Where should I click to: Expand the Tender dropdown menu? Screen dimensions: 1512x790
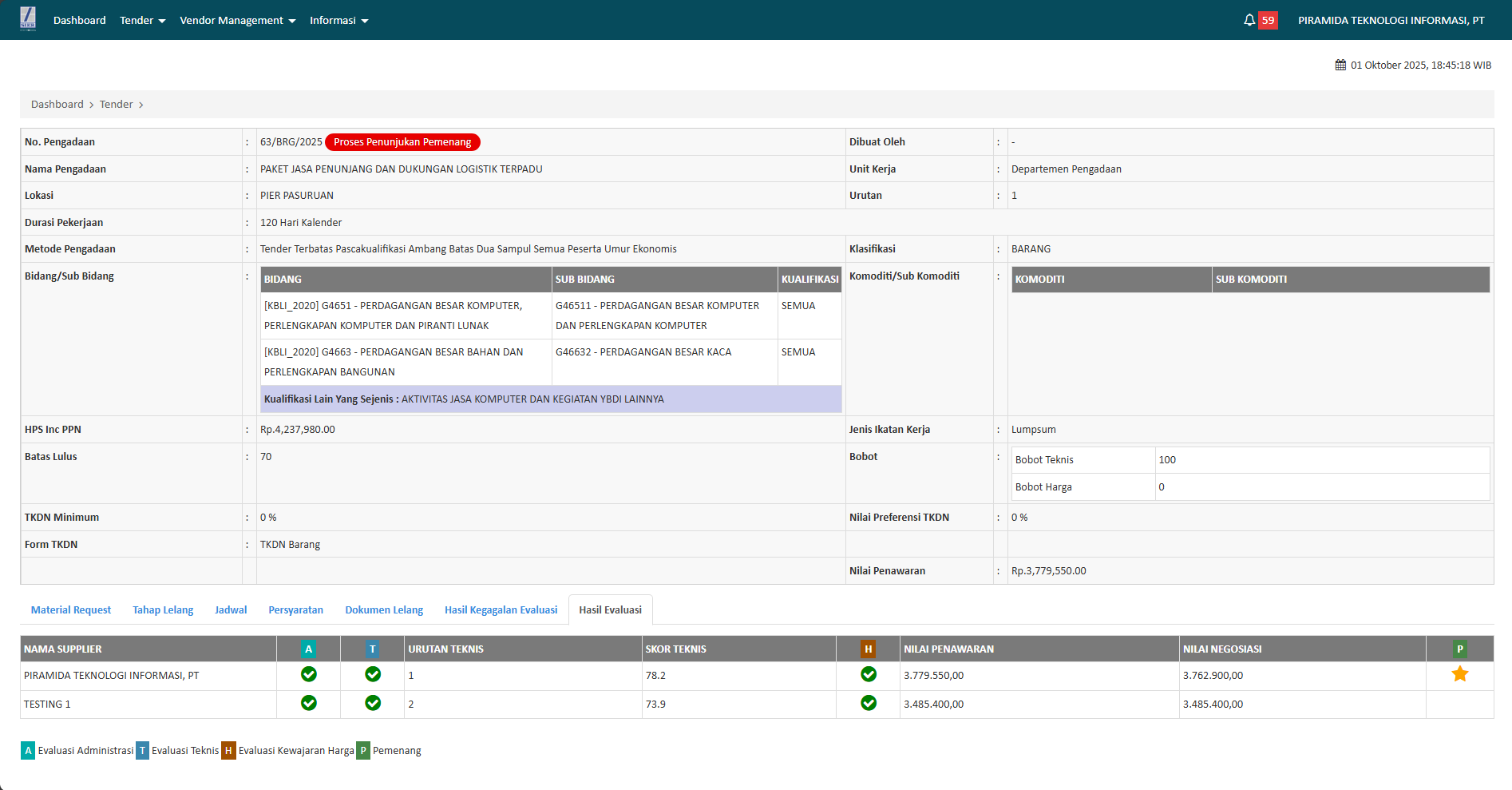pyautogui.click(x=142, y=21)
